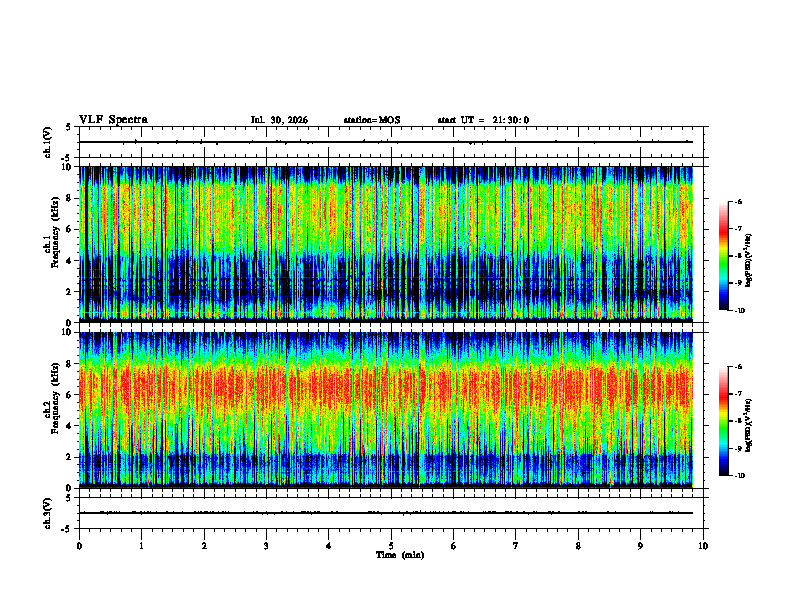Click the "6" kHz tick of ch.2 frequency axis
Screen dimensions: 792x612
point(69,395)
